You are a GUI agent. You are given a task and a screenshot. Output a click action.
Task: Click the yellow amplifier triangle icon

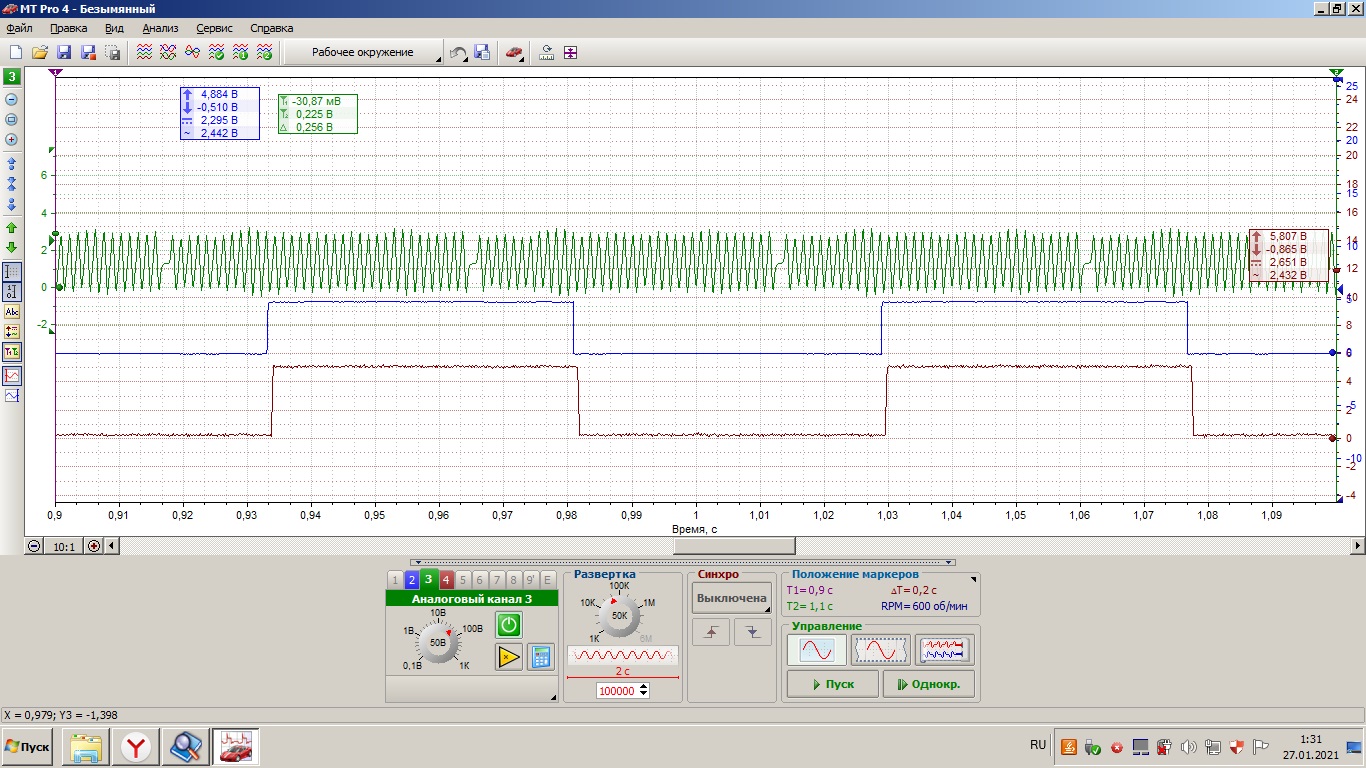[x=509, y=656]
